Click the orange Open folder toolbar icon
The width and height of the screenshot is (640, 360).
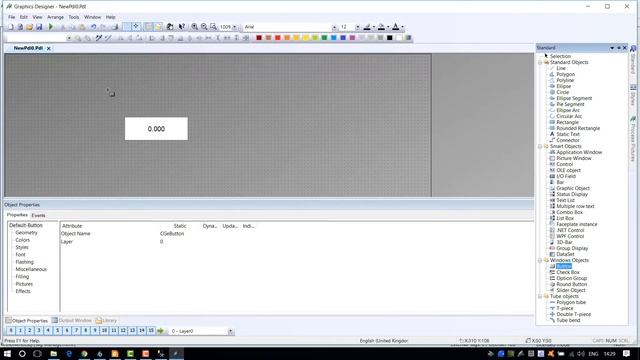pos(29,27)
